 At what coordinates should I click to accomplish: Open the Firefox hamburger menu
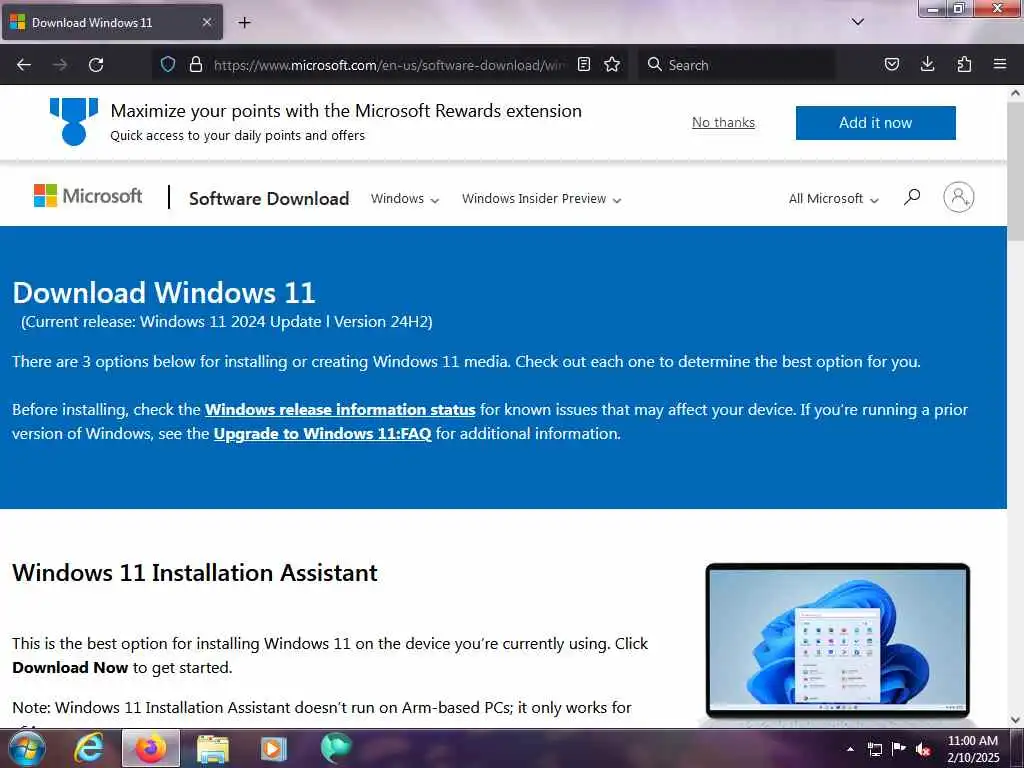point(1000,64)
